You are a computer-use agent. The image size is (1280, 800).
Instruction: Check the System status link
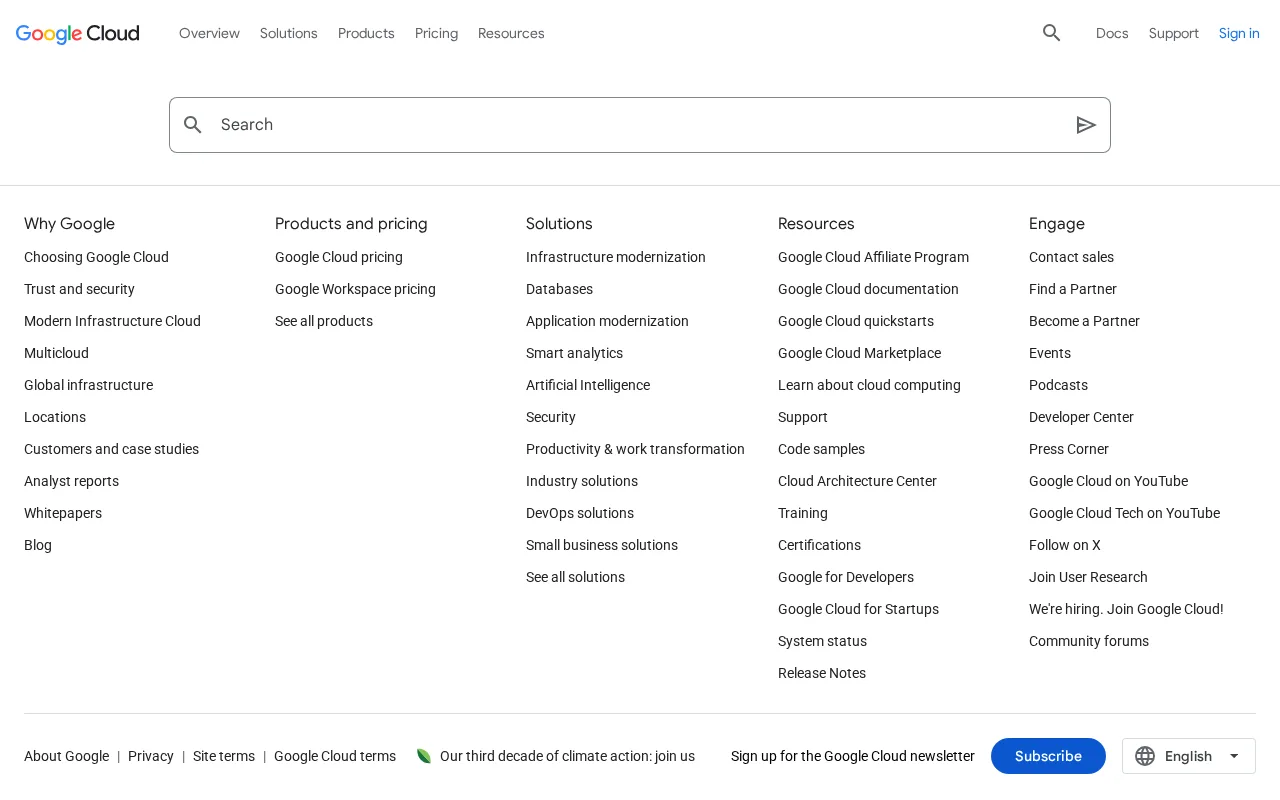(x=822, y=641)
